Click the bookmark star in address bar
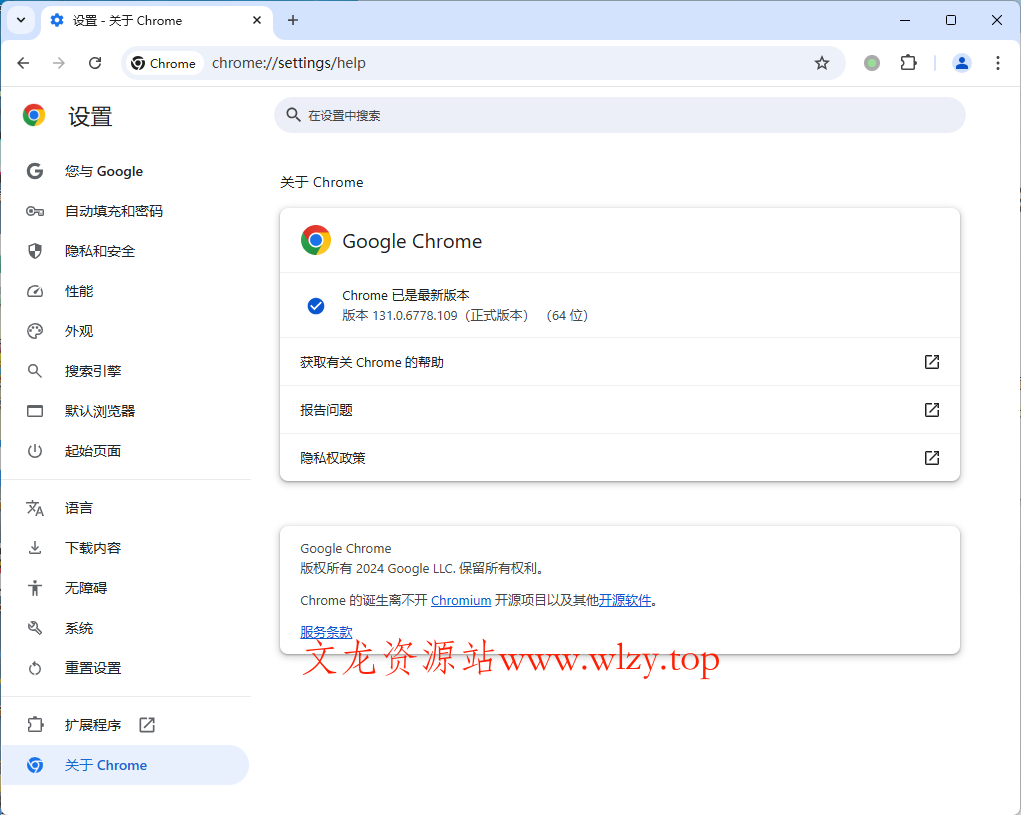 pos(822,62)
